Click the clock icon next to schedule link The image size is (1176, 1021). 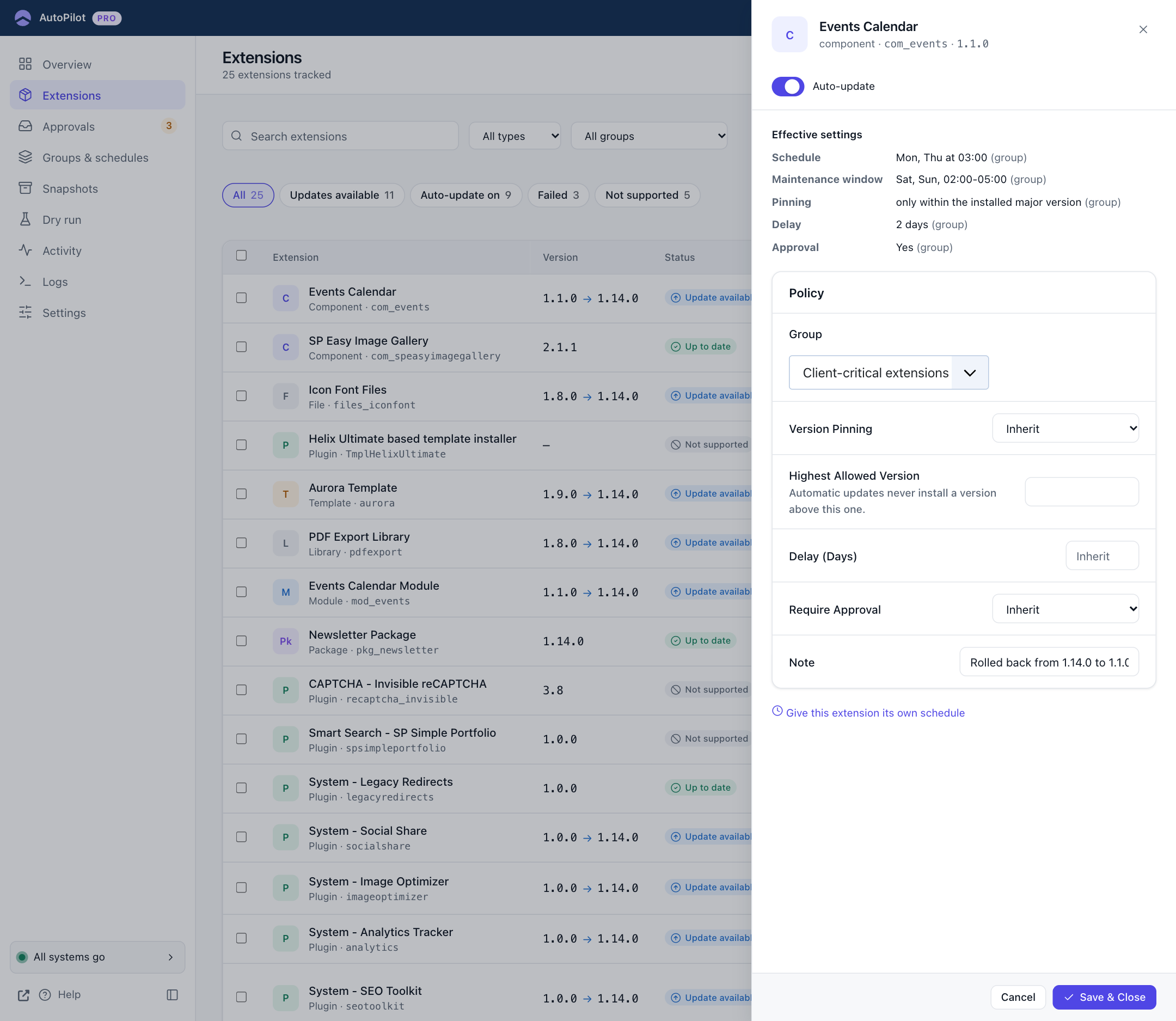[777, 711]
